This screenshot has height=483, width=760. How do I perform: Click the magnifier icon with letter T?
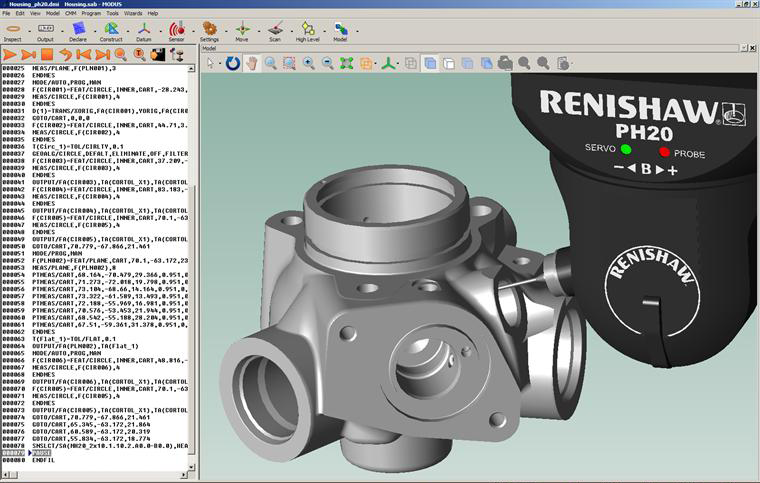139,55
